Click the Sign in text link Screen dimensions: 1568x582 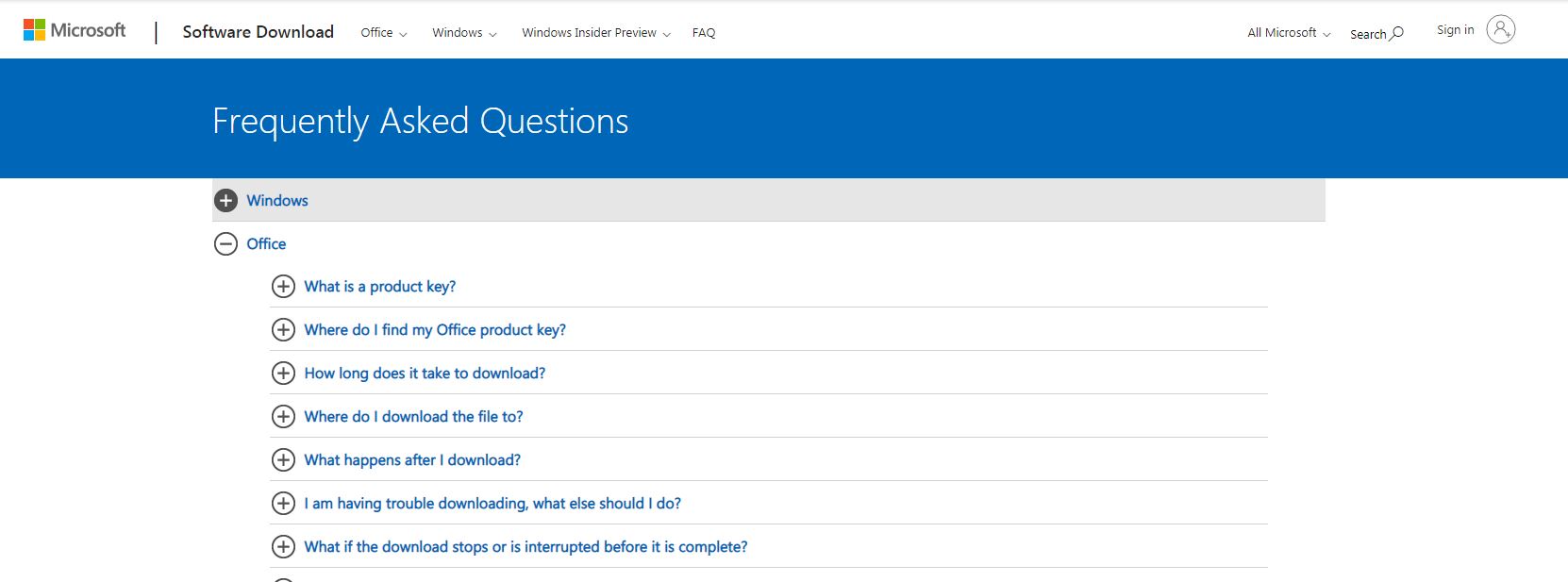click(x=1455, y=30)
